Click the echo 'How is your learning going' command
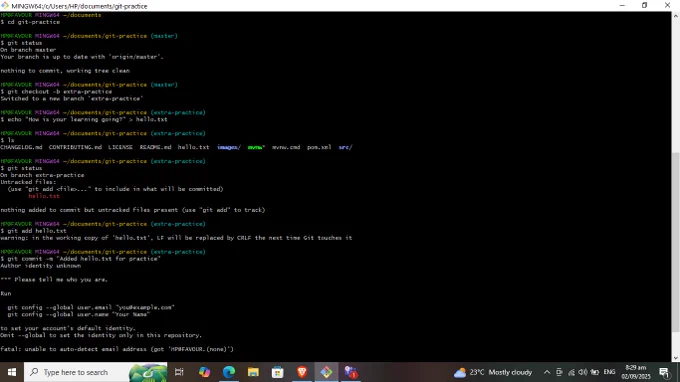 (x=84, y=119)
